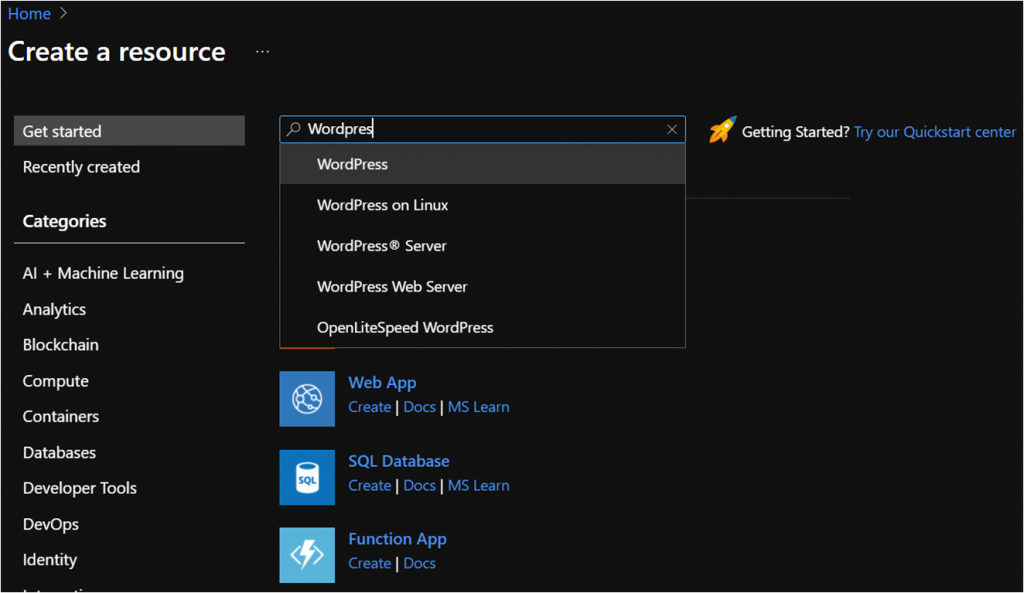Select WordPress® Server suggestion
Screen dimensions: 1024x593
(x=483, y=246)
